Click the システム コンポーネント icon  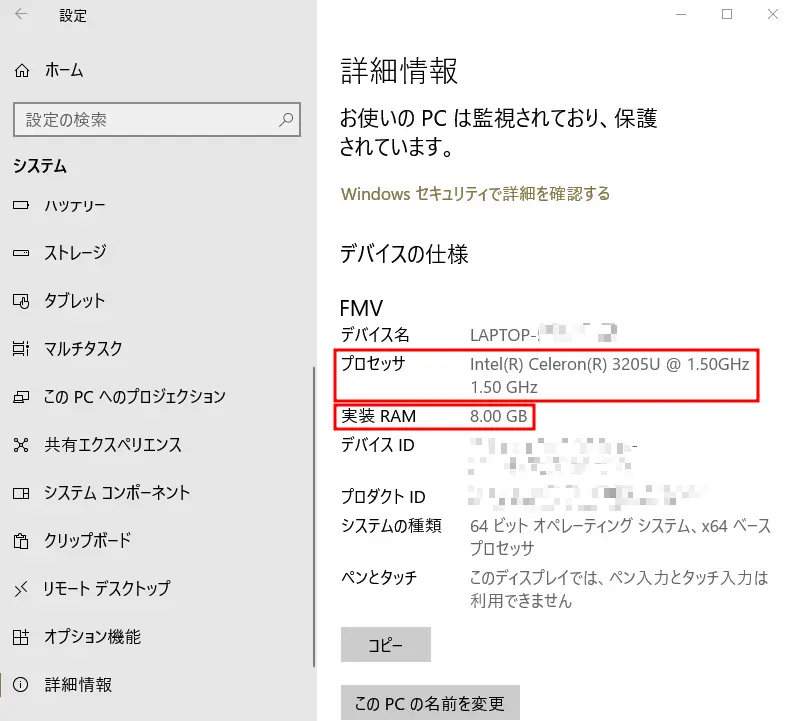pos(21,493)
